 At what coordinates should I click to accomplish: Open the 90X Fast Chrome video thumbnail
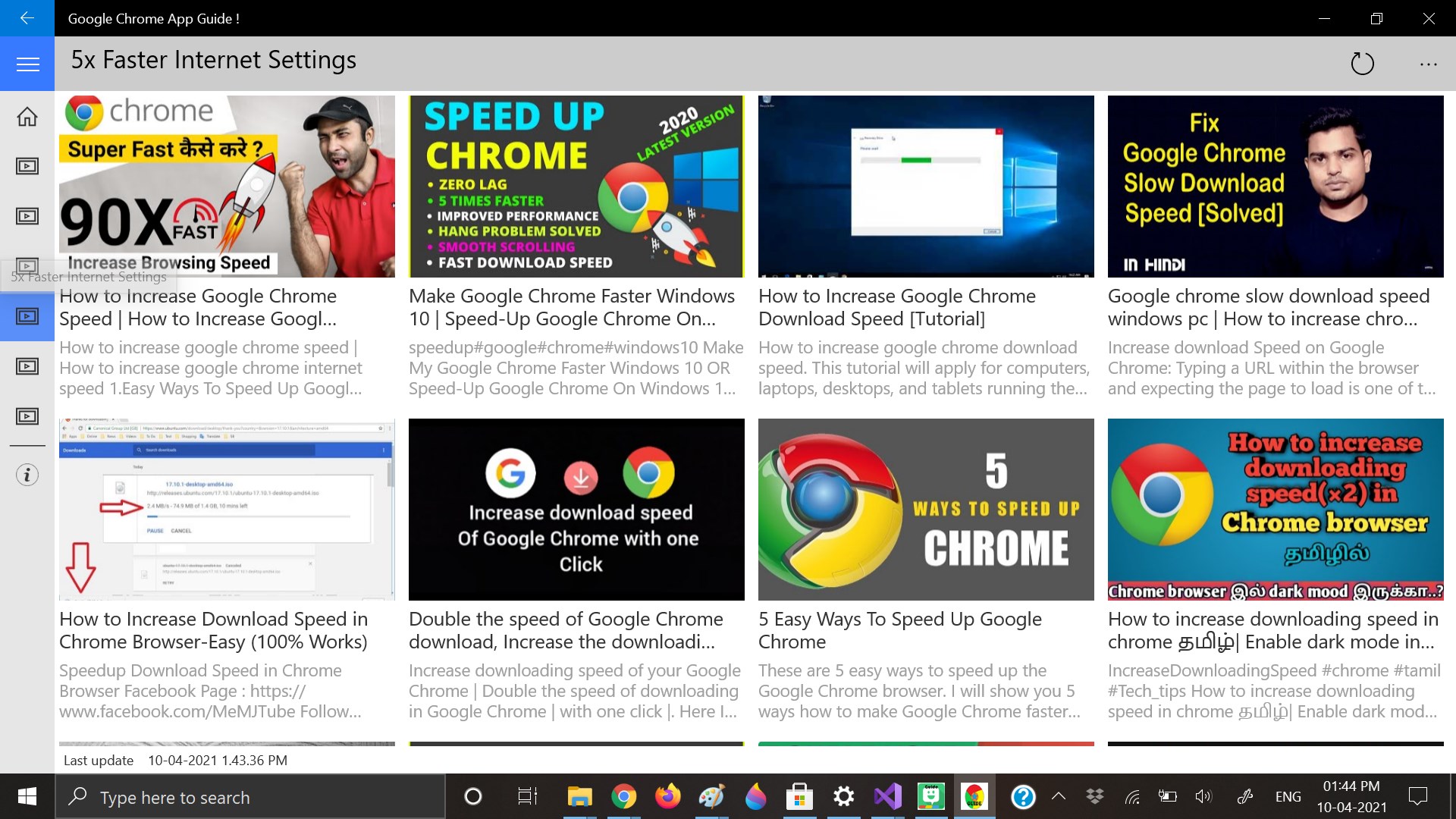[227, 187]
